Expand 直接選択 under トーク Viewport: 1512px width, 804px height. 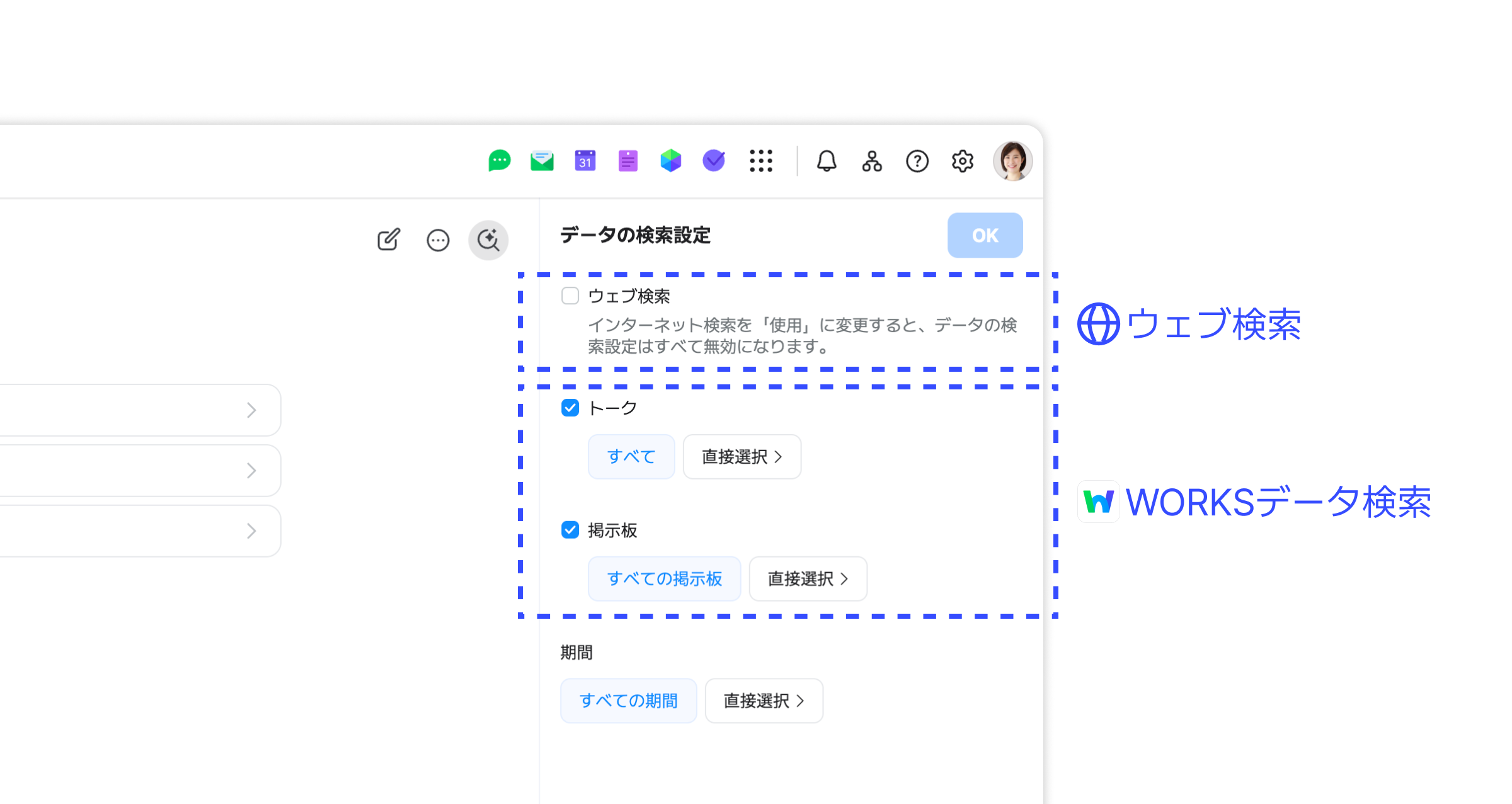pyautogui.click(x=742, y=457)
